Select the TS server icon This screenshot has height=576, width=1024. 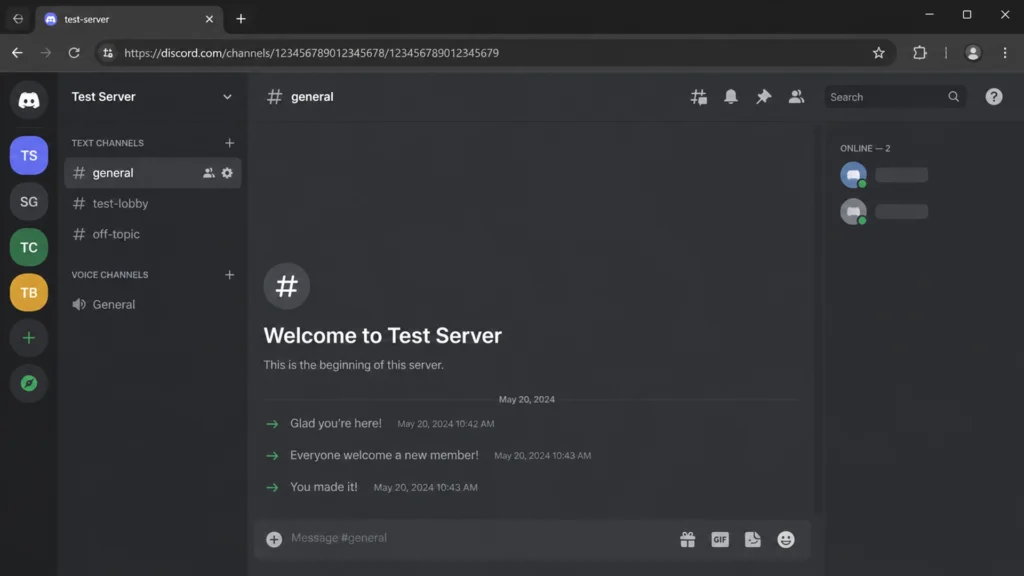29,155
